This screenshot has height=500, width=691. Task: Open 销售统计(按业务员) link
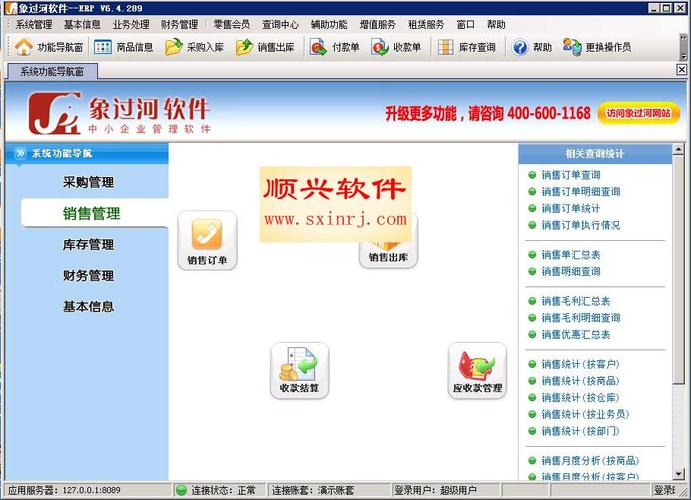(x=585, y=415)
